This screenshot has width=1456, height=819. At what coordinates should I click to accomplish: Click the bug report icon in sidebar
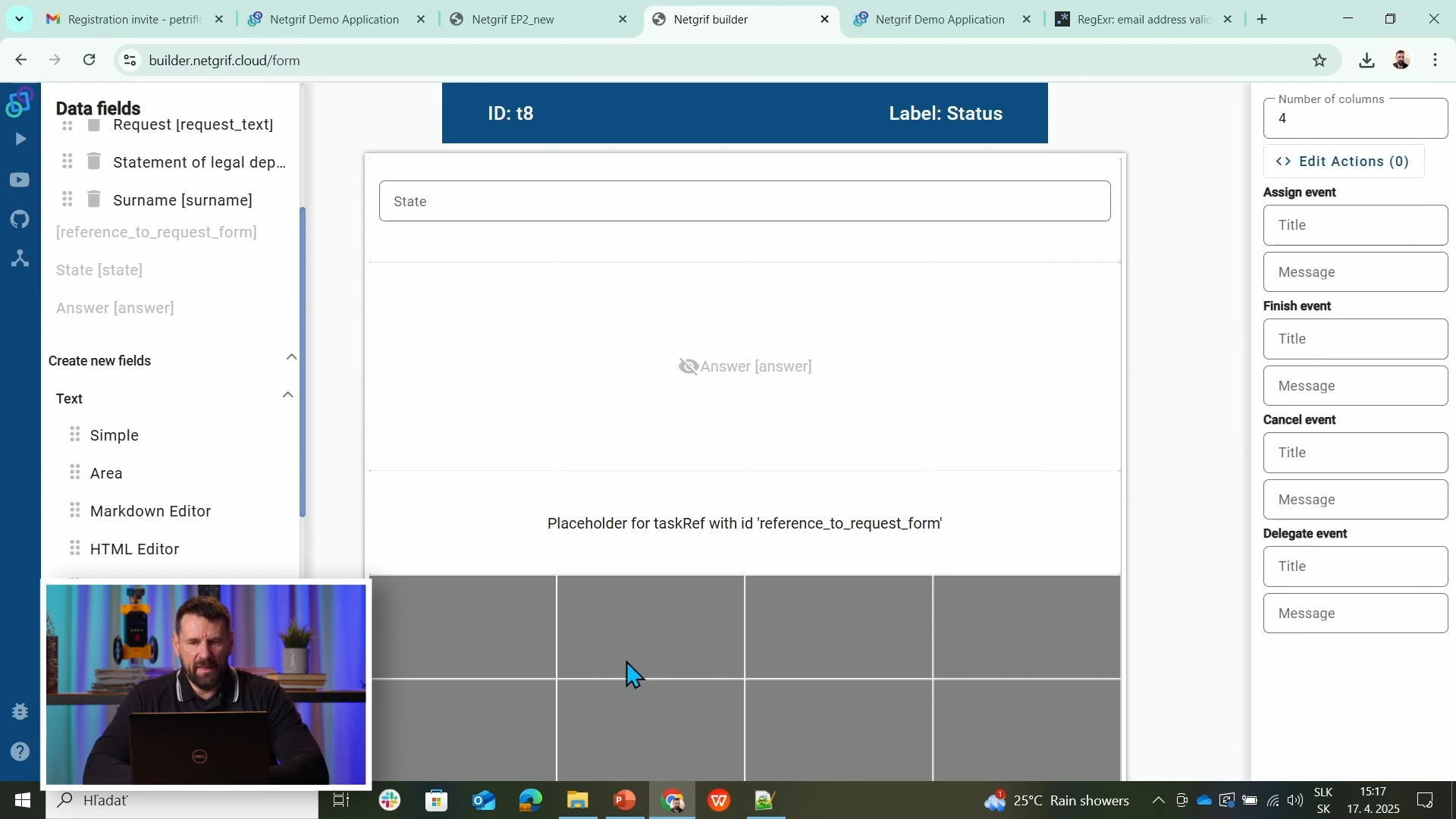(19, 711)
